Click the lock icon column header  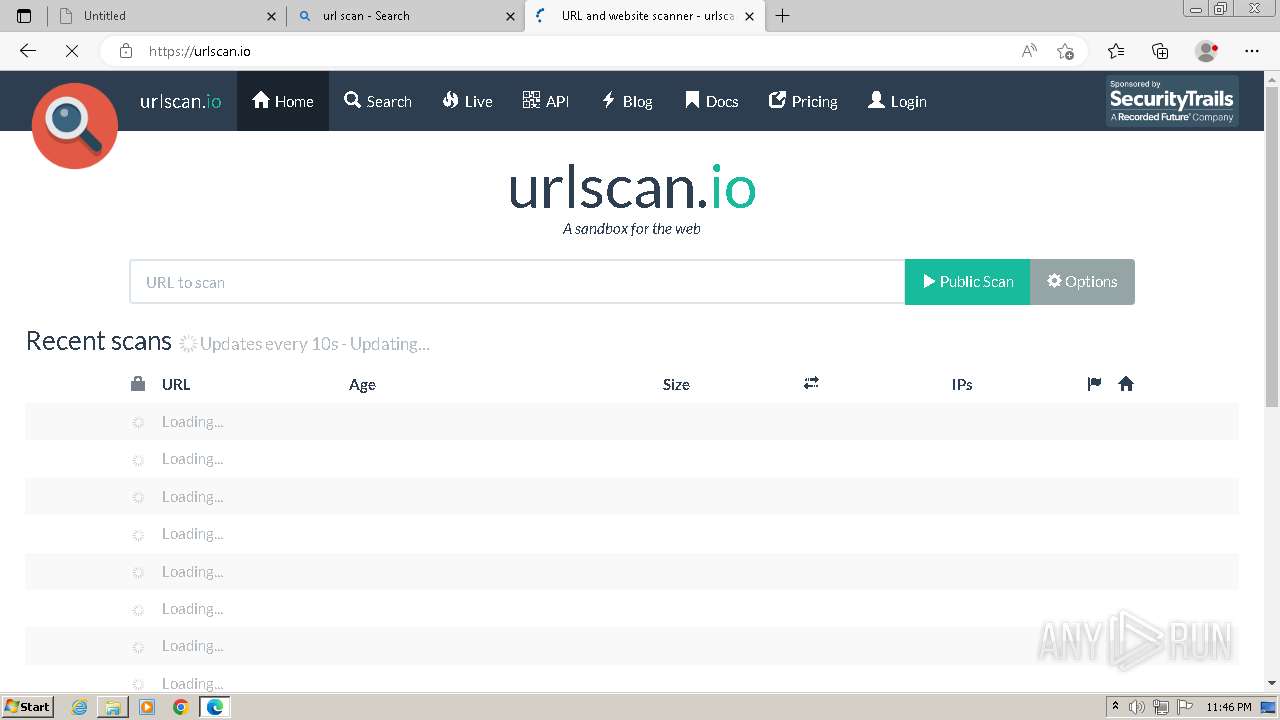pos(138,384)
